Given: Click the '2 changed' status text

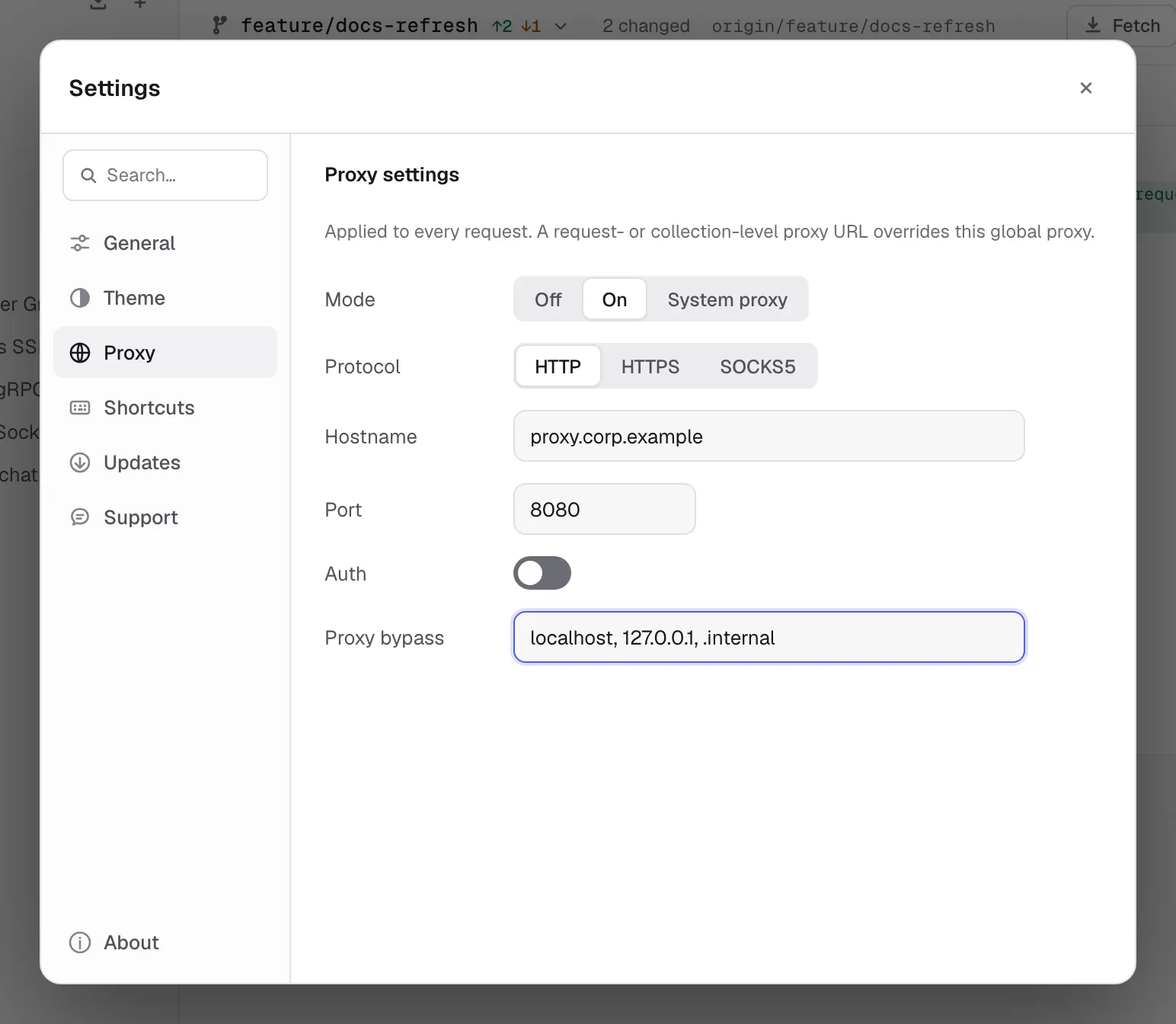Looking at the screenshot, I should [x=646, y=26].
